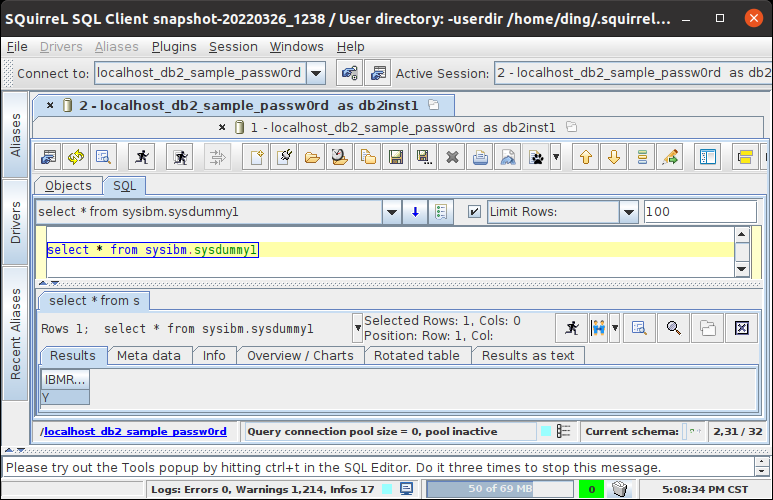Click the localhost_db2_sample_passw0rd link in the status bar

(135, 431)
